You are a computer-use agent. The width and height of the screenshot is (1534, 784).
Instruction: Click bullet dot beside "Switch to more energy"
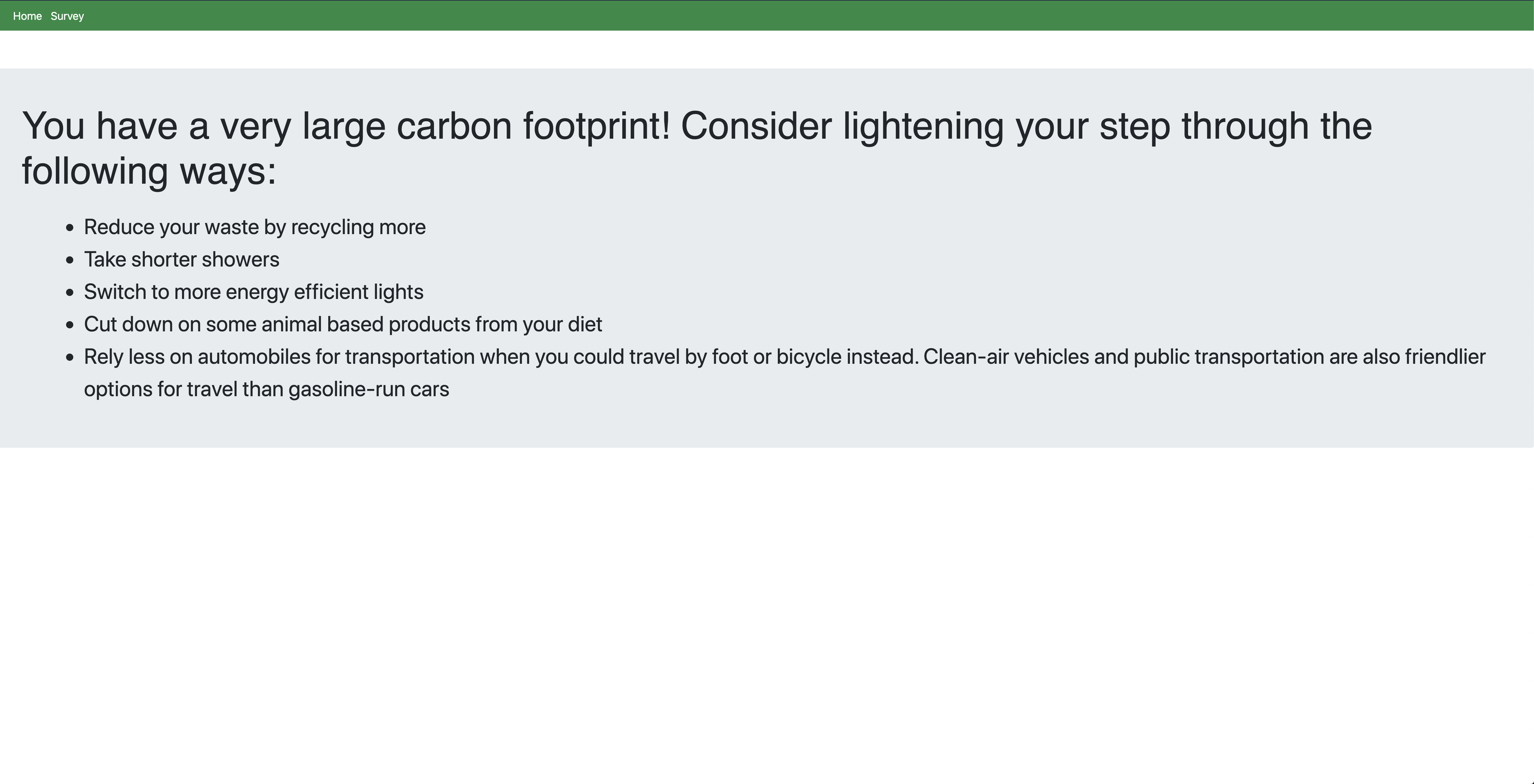click(x=70, y=292)
